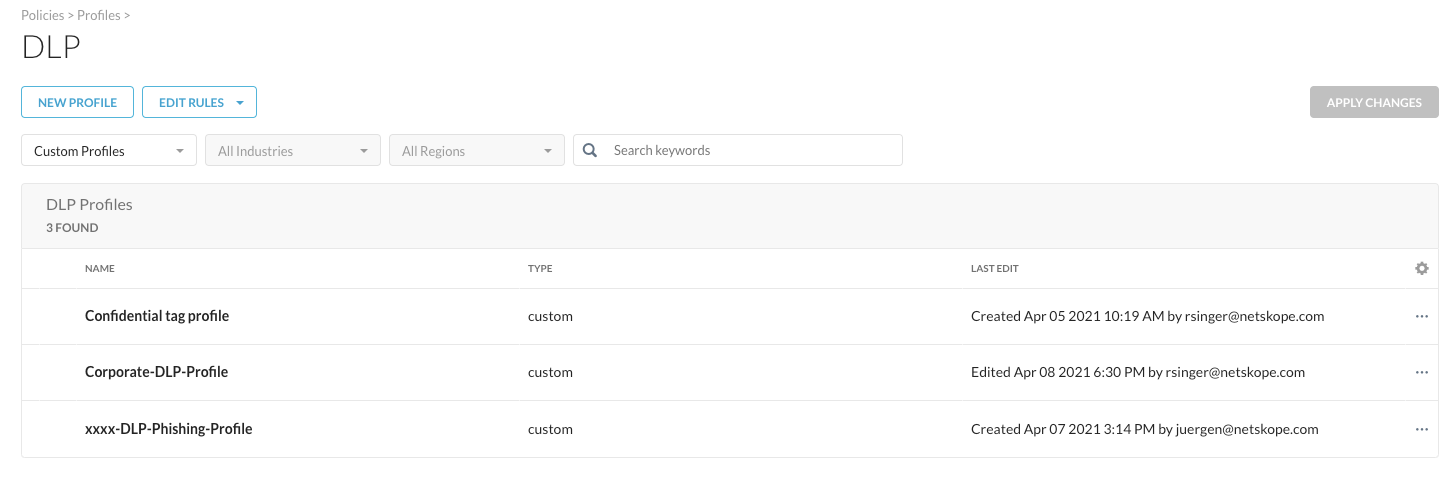Open the Confidential tag profile
The width and height of the screenshot is (1451, 488).
point(157,316)
